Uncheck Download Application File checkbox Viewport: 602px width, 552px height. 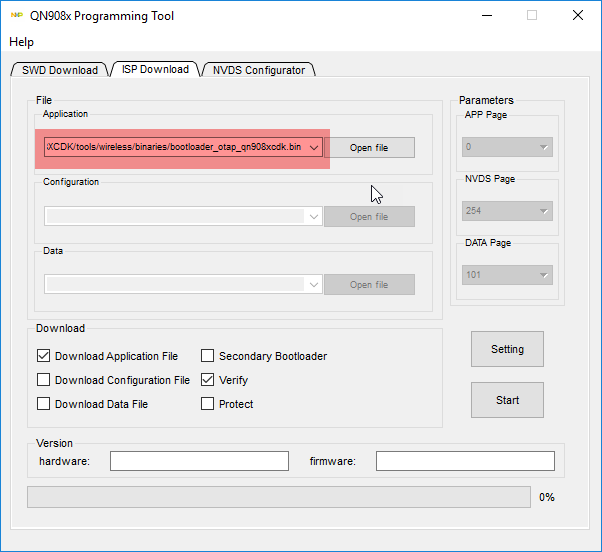pyautogui.click(x=44, y=356)
